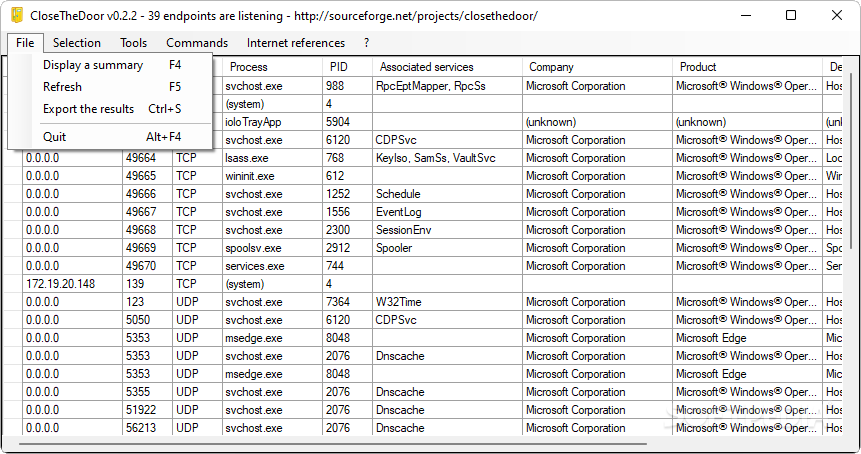This screenshot has width=861, height=454.
Task: Click the SessionEnv service cell
Action: click(448, 230)
